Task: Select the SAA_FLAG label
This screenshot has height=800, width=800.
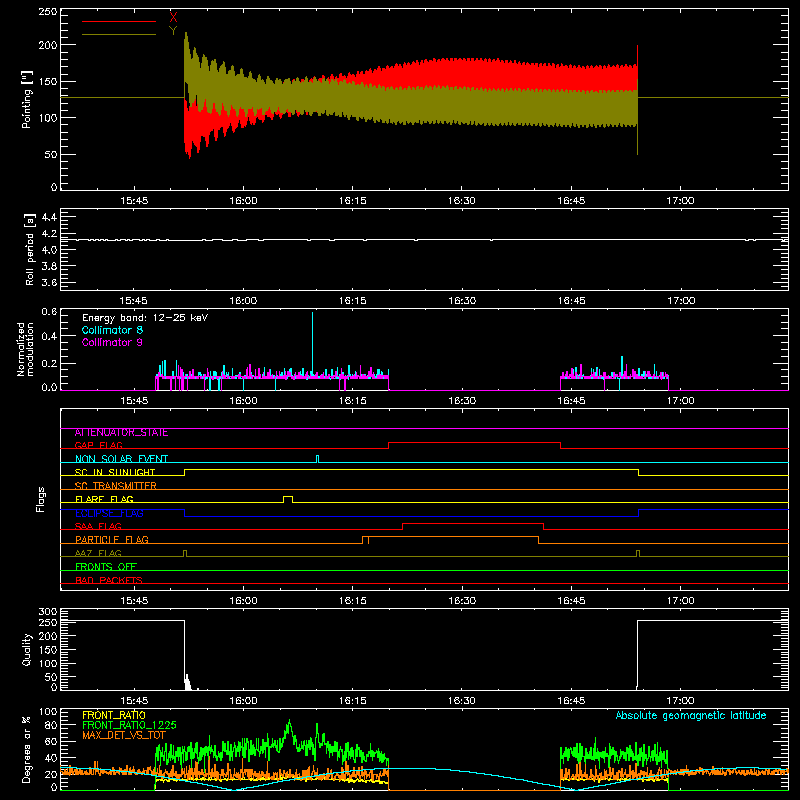Action: (x=98, y=527)
